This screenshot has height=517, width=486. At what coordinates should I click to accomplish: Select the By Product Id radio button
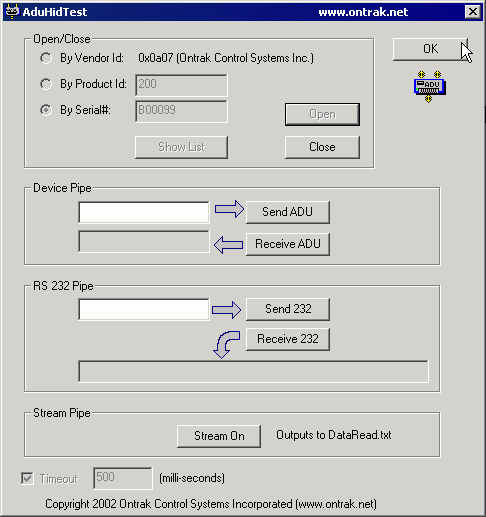[x=46, y=84]
